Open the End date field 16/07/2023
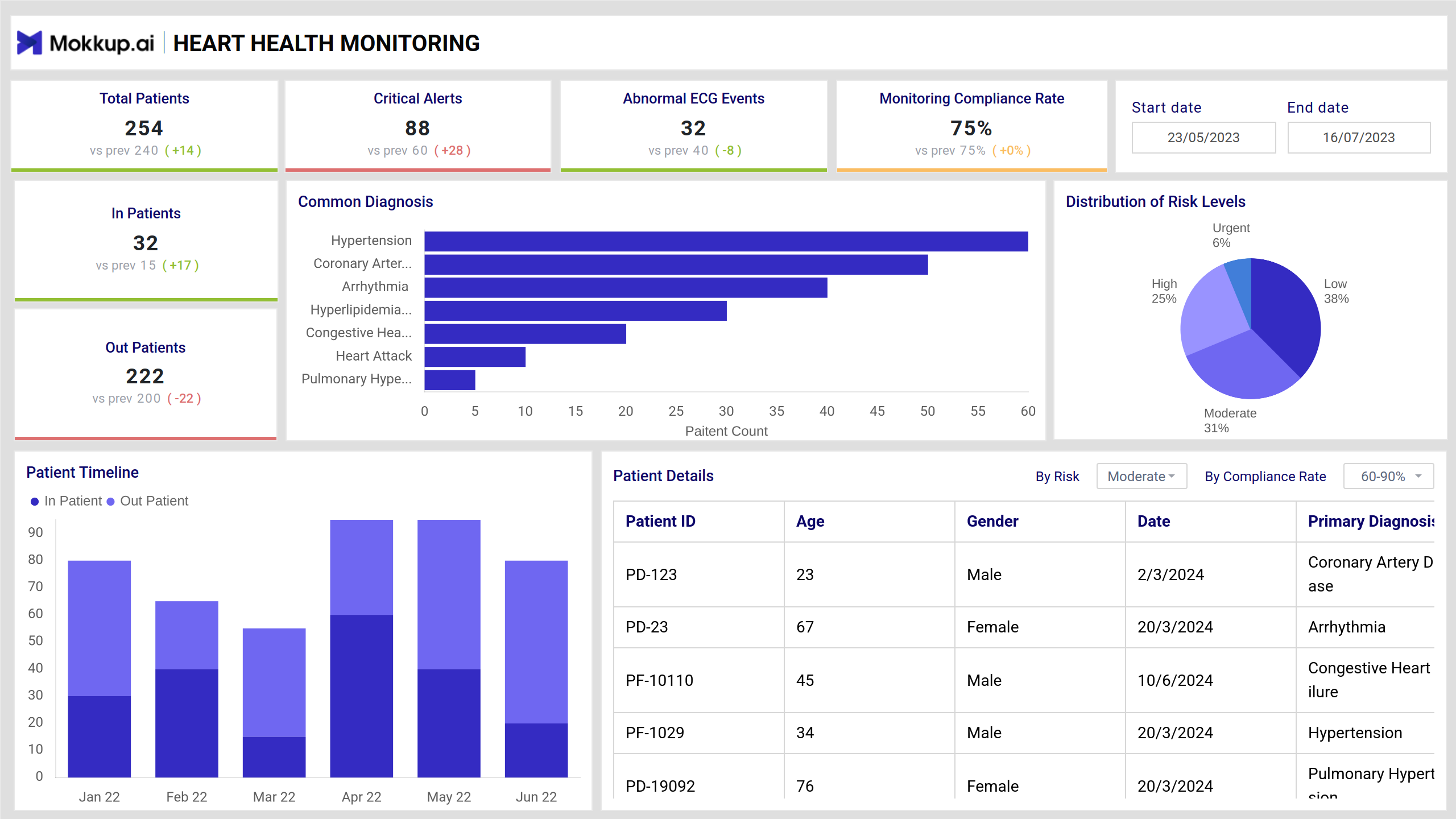 tap(1359, 138)
